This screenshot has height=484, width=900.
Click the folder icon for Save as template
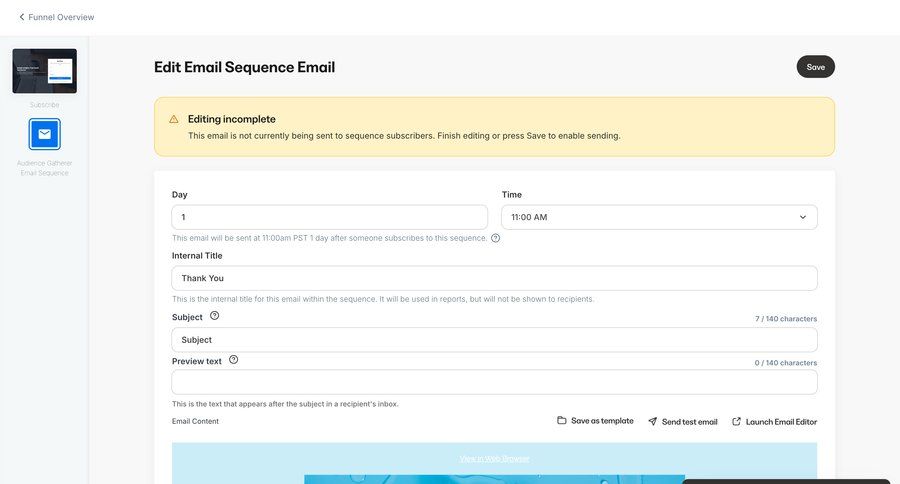point(561,420)
